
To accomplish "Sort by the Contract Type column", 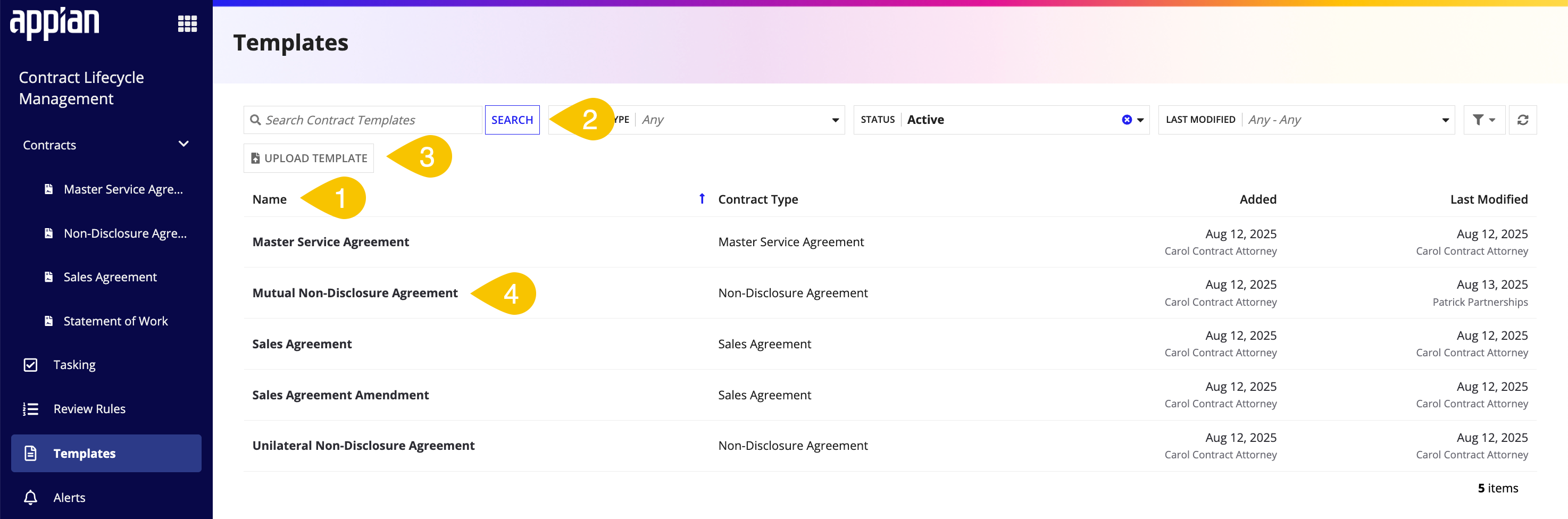I will click(x=758, y=199).
